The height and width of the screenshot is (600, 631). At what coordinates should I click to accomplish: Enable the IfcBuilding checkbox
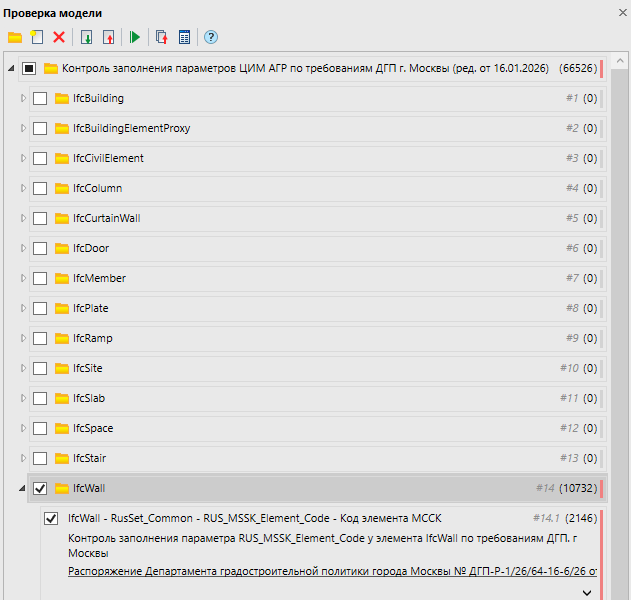[40, 98]
